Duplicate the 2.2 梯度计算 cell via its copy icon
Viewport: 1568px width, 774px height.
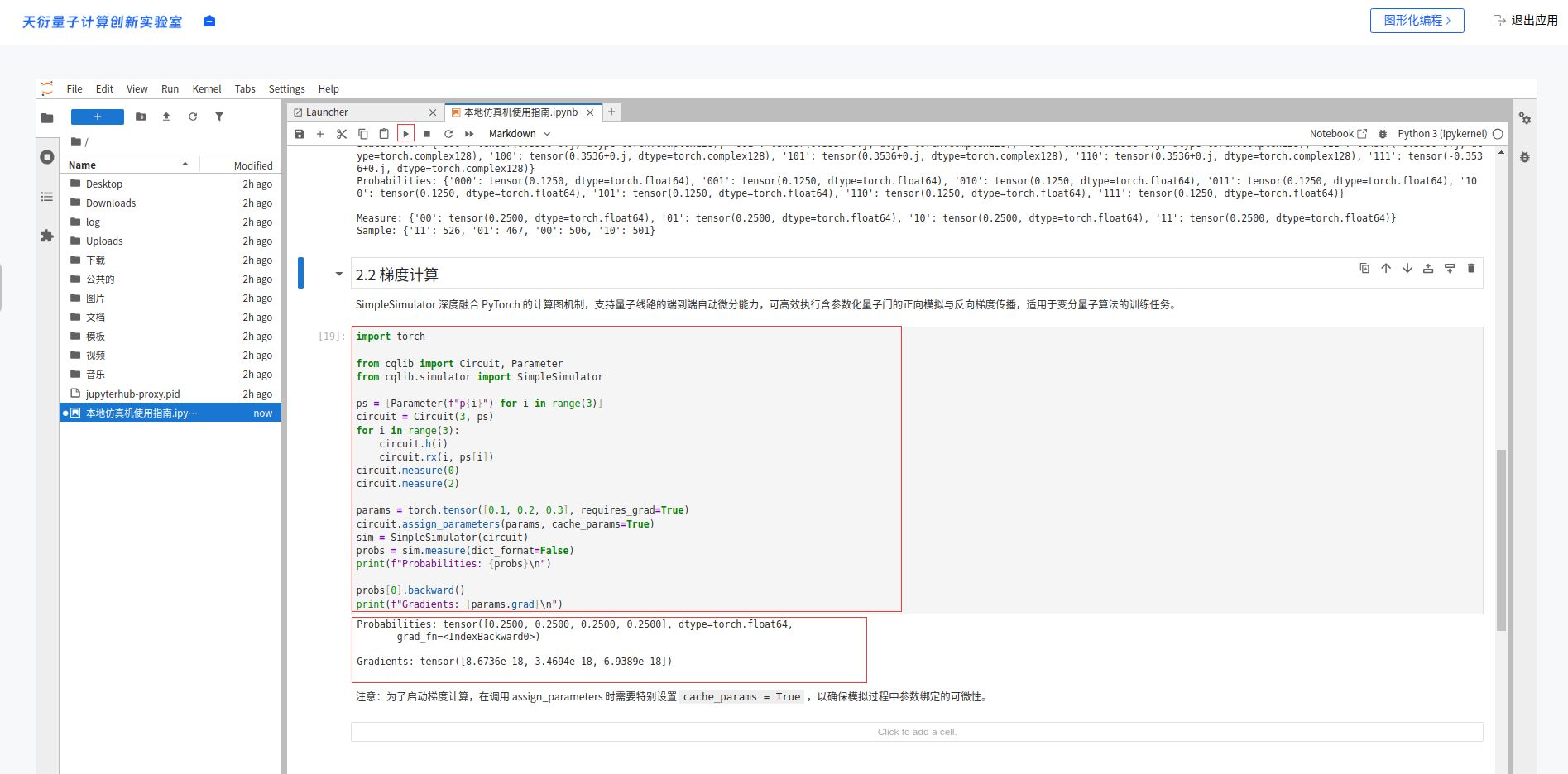pos(1364,268)
